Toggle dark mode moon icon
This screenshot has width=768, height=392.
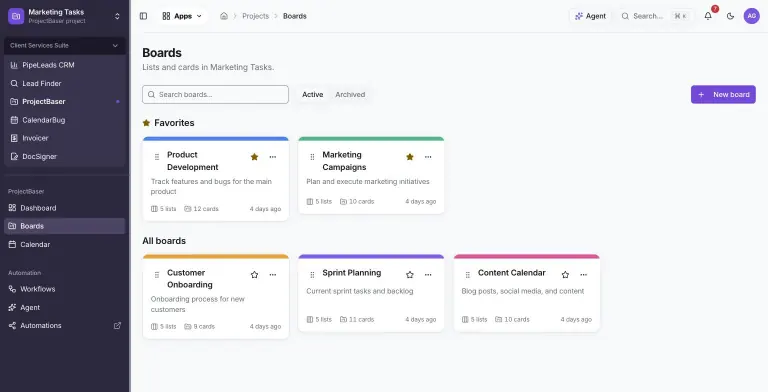pyautogui.click(x=730, y=16)
